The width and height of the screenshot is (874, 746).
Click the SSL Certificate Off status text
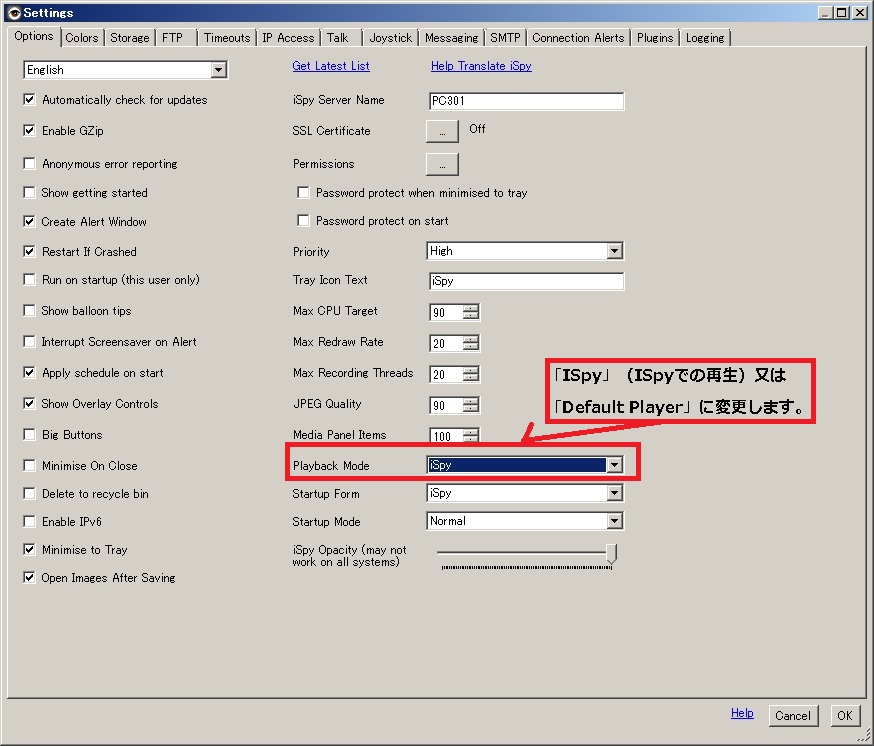pos(477,129)
